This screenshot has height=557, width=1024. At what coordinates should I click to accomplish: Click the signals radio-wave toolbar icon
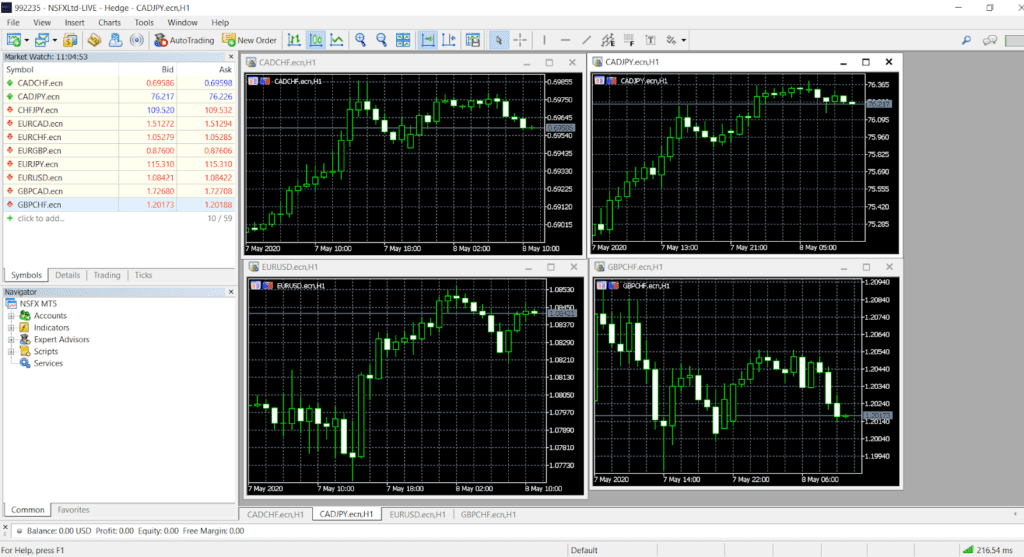[136, 40]
